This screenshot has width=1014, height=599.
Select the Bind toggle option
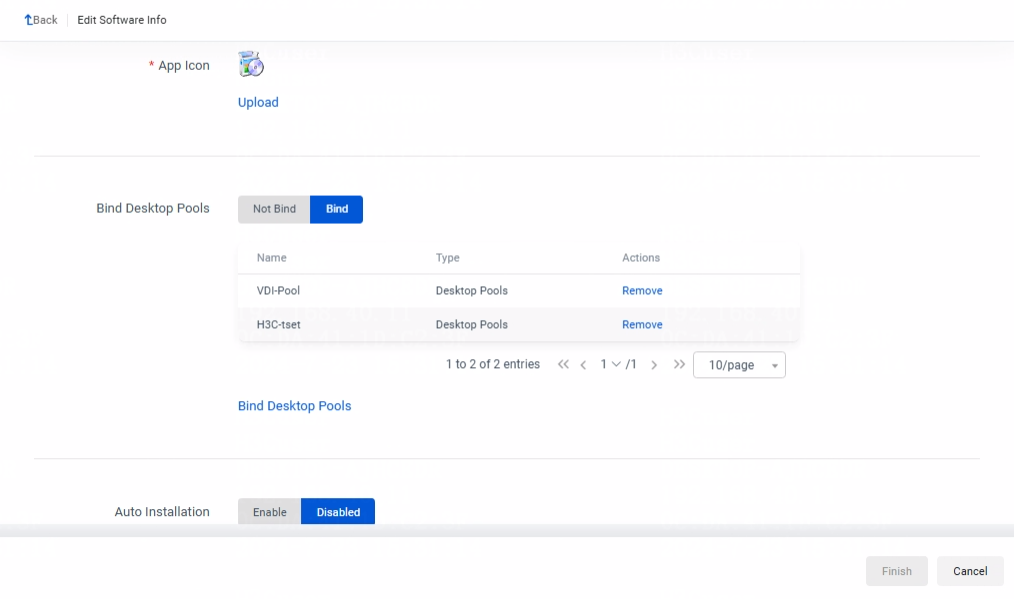pyautogui.click(x=337, y=209)
